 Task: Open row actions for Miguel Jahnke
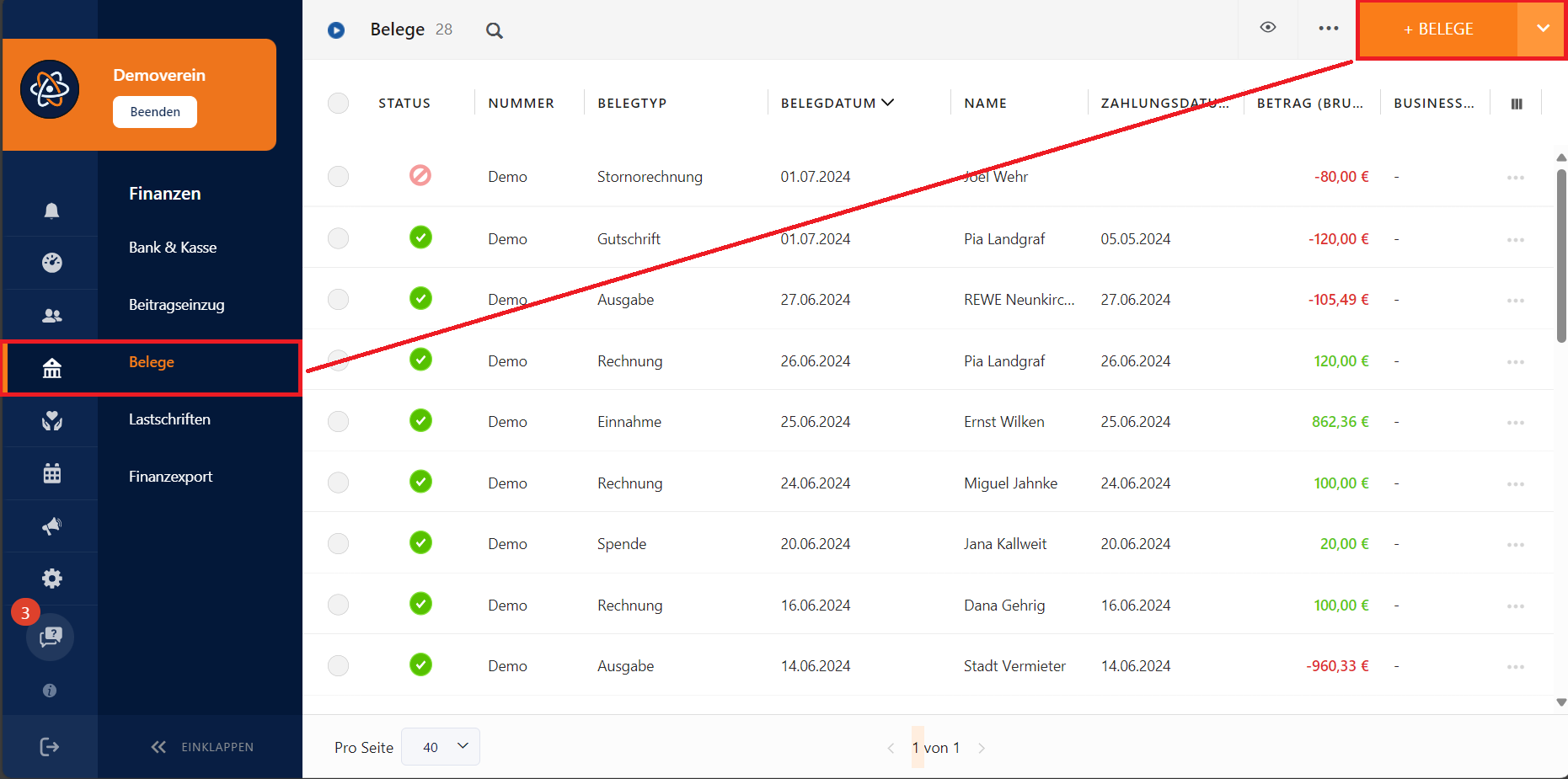(x=1516, y=484)
